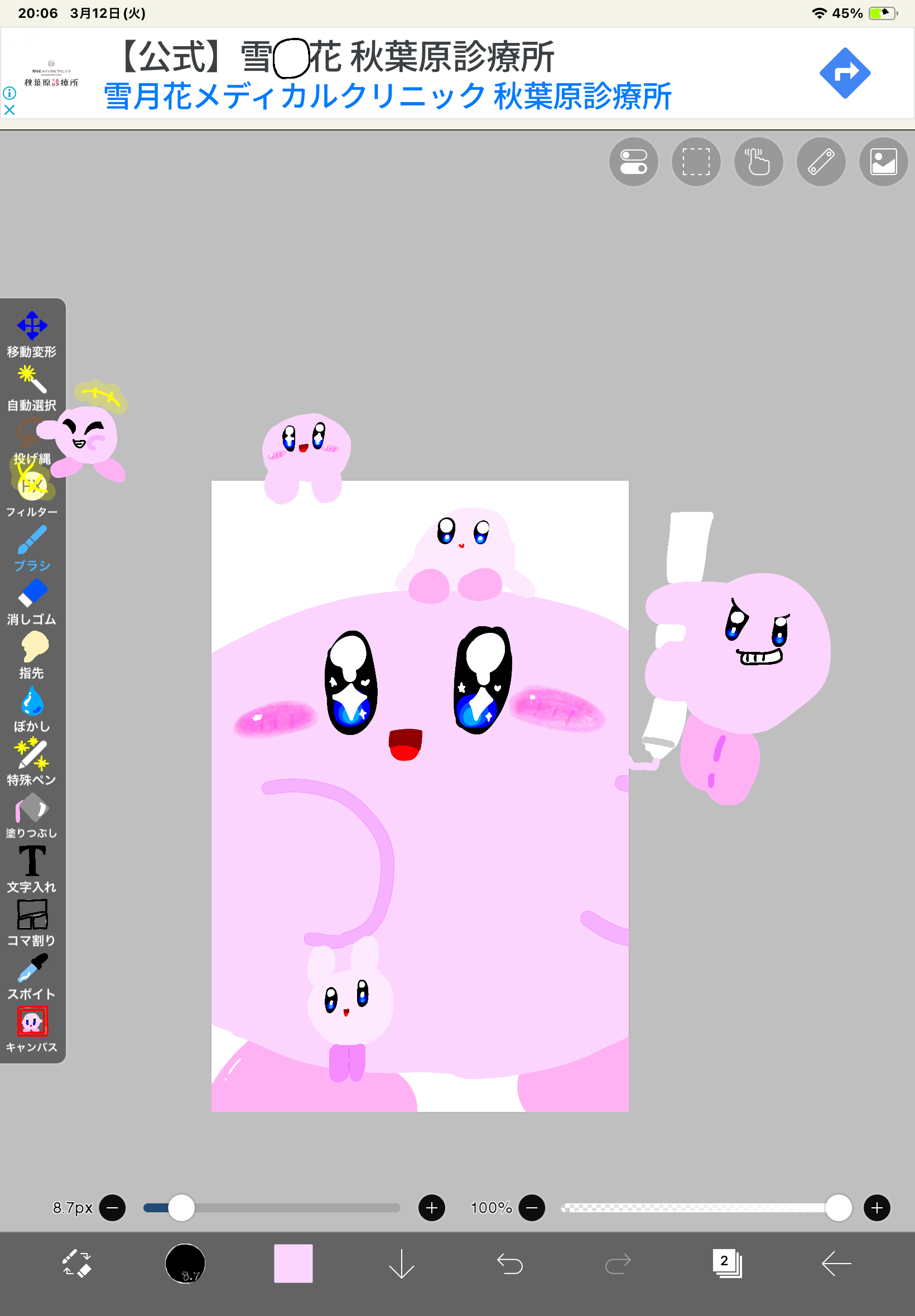Image resolution: width=915 pixels, height=1316 pixels.
Task: Collapse toolbar with the down arrow
Action: [x=401, y=1263]
